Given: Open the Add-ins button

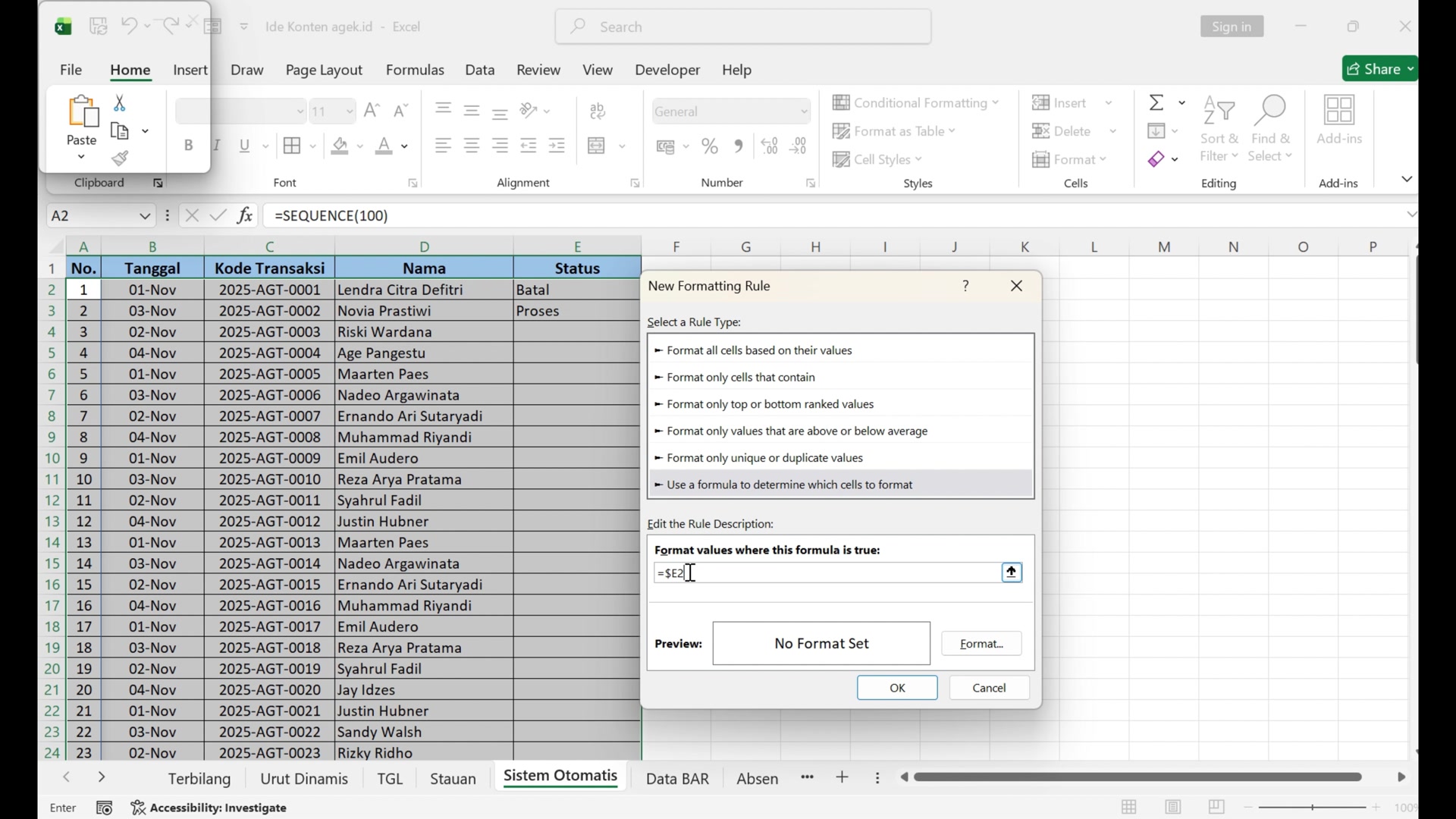Looking at the screenshot, I should (x=1339, y=120).
